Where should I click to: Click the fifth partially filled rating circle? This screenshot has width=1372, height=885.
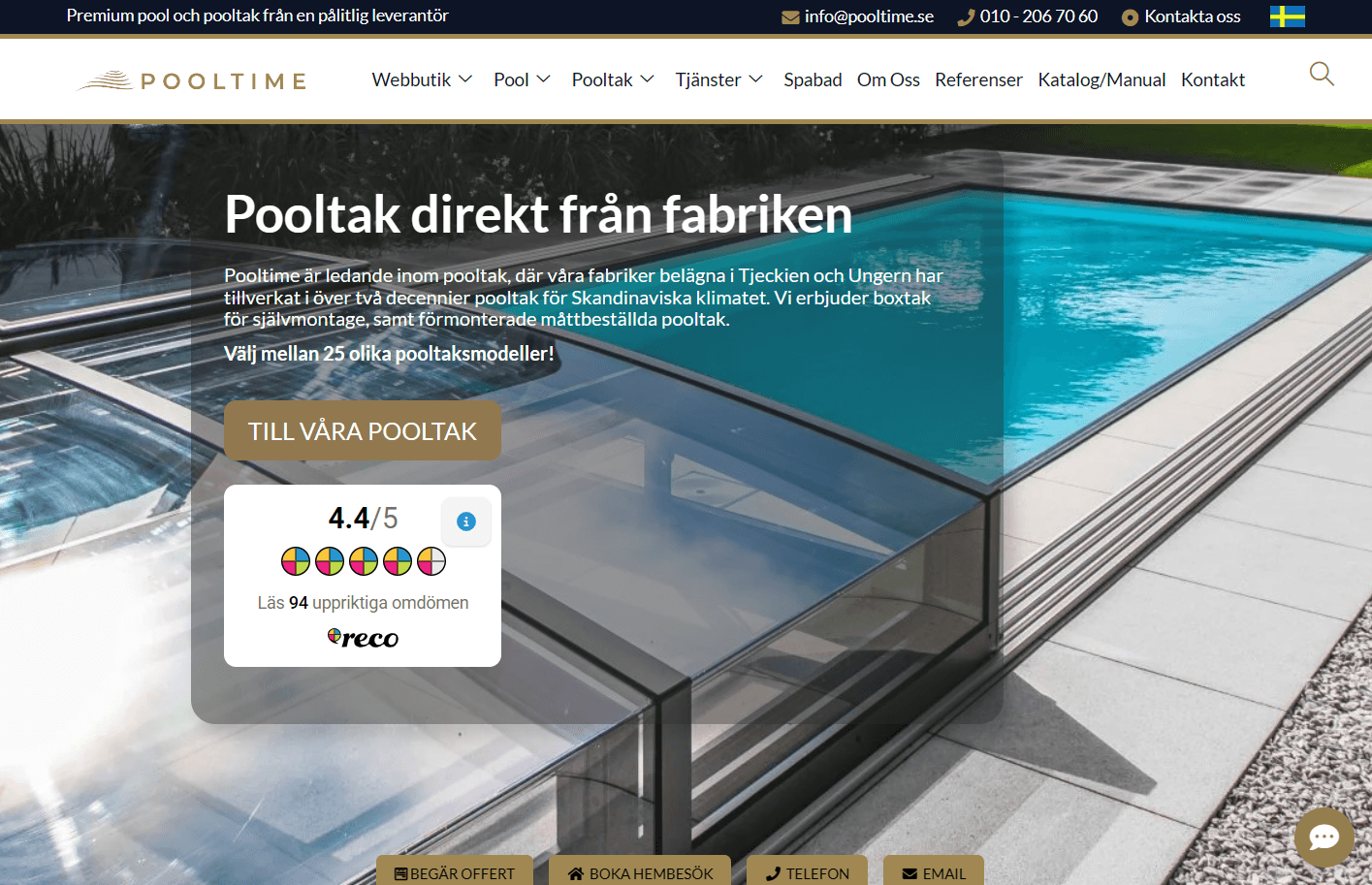[x=431, y=560]
